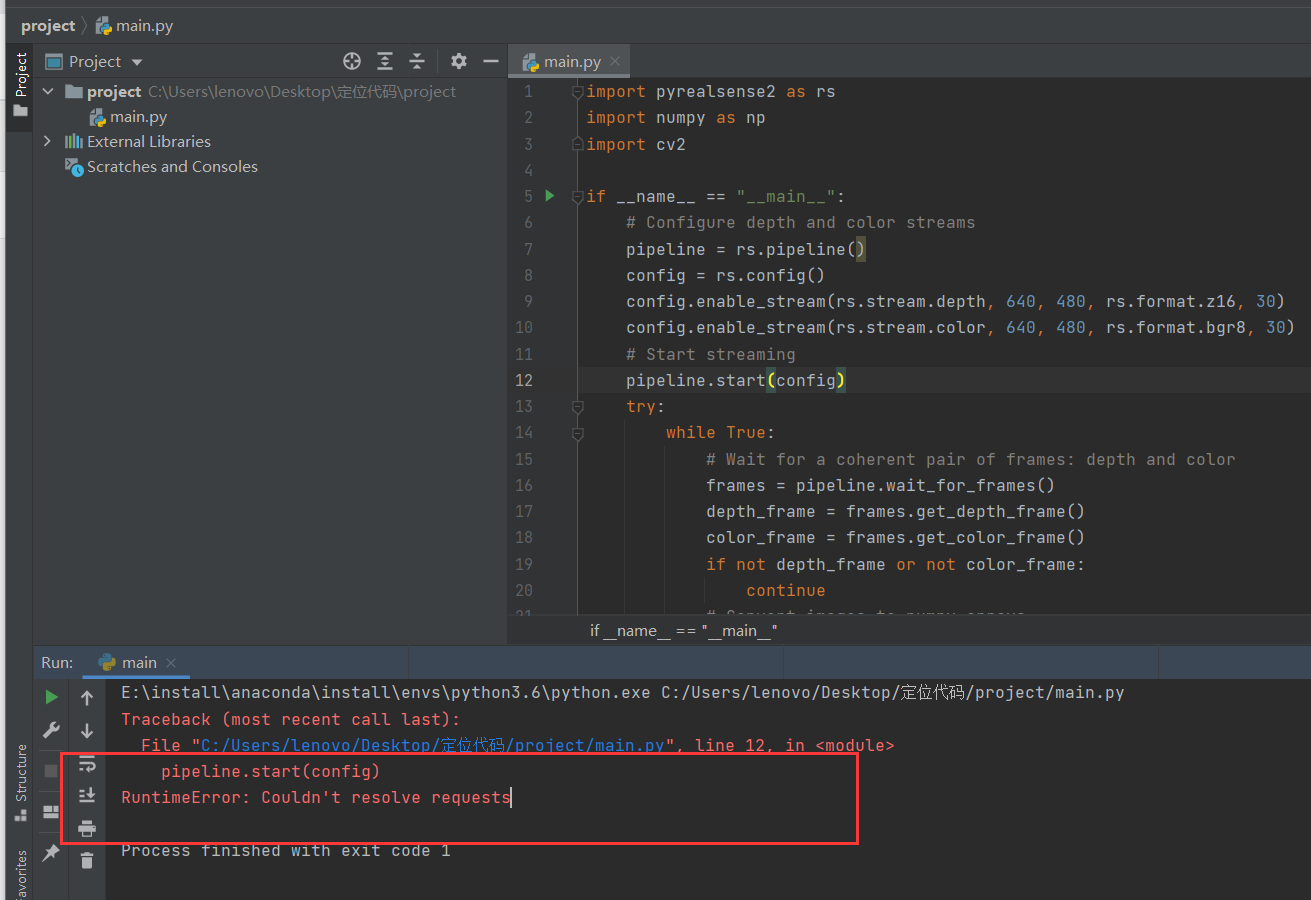1311x900 pixels.
Task: Open Project panel settings with the gear icon
Action: click(x=458, y=61)
